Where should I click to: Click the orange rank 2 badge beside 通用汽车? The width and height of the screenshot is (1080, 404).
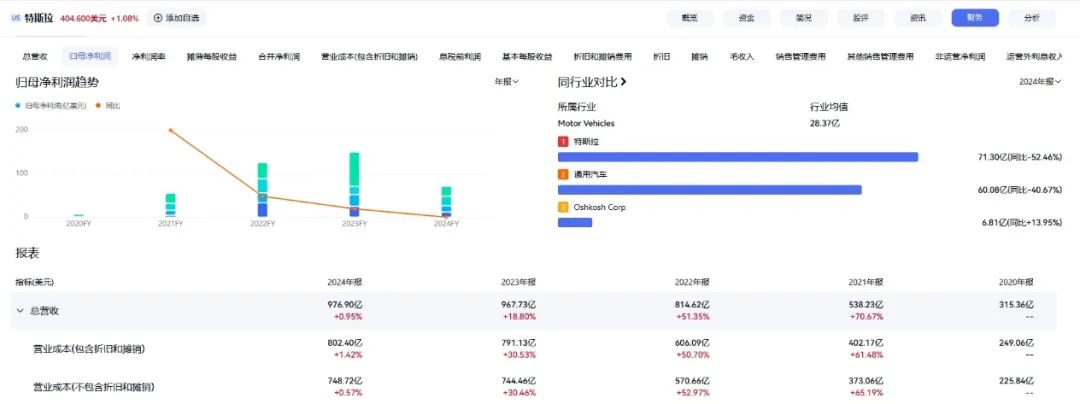pyautogui.click(x=563, y=175)
